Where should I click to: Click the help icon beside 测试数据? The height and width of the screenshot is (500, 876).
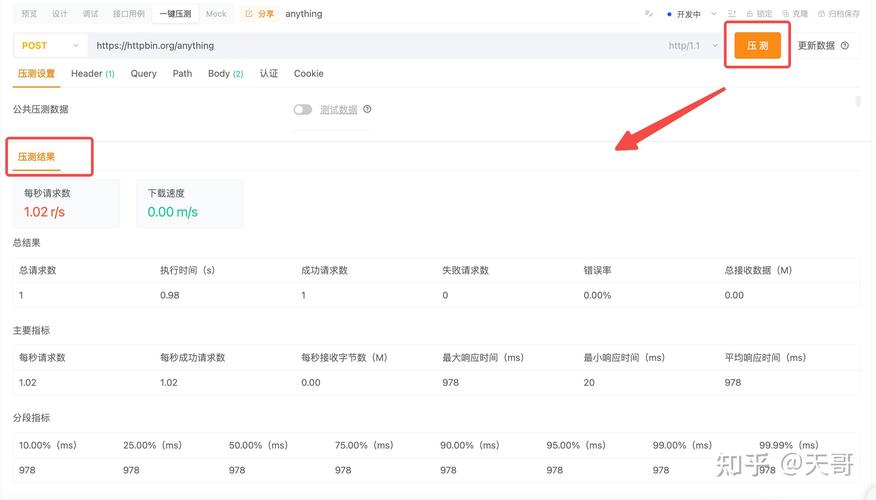tap(367, 109)
